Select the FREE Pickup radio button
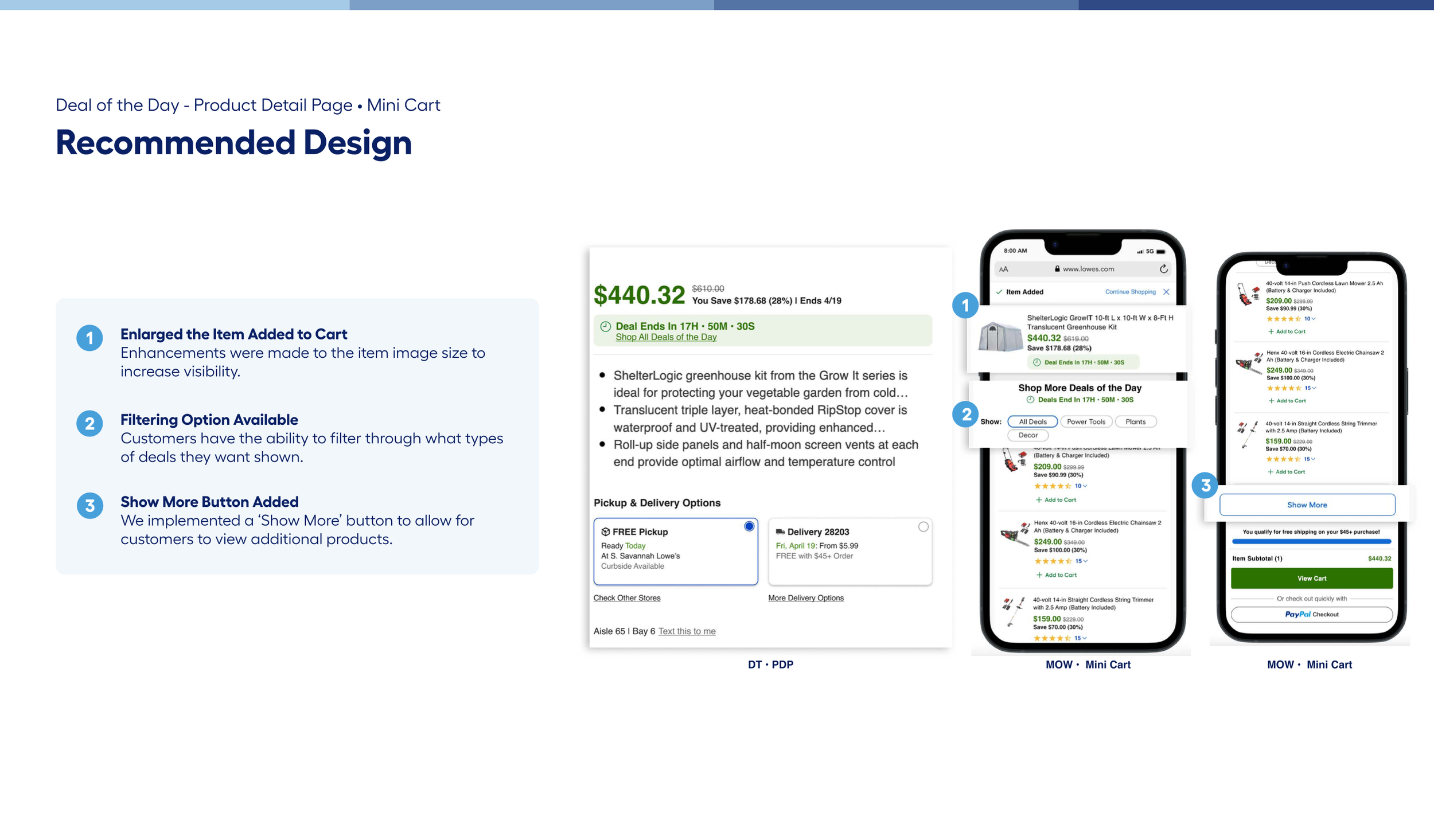The width and height of the screenshot is (1434, 840). (749, 526)
